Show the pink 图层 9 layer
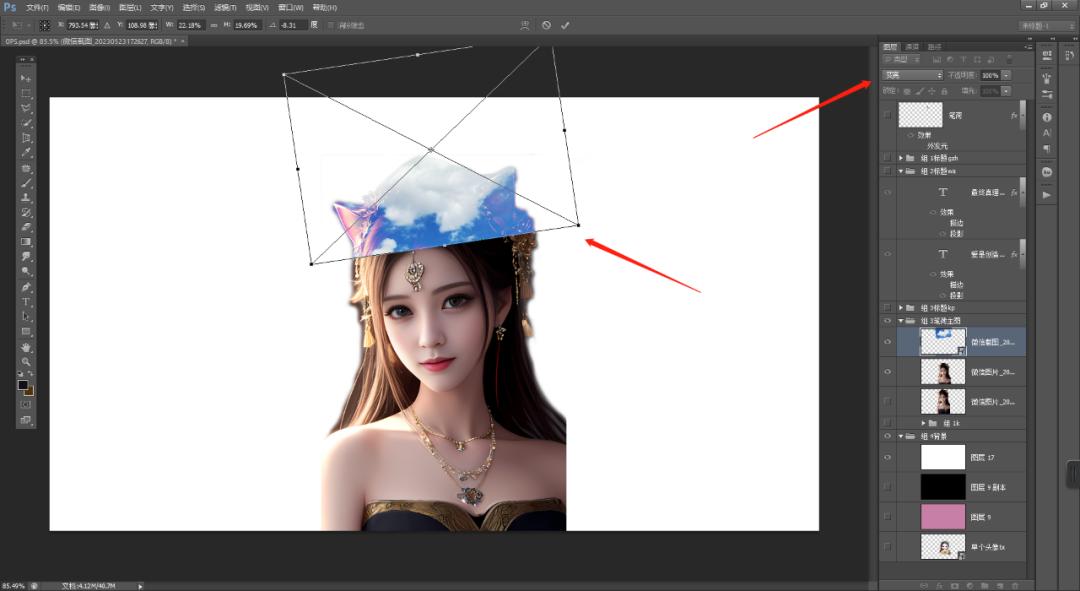This screenshot has height=591, width=1080. [x=887, y=517]
